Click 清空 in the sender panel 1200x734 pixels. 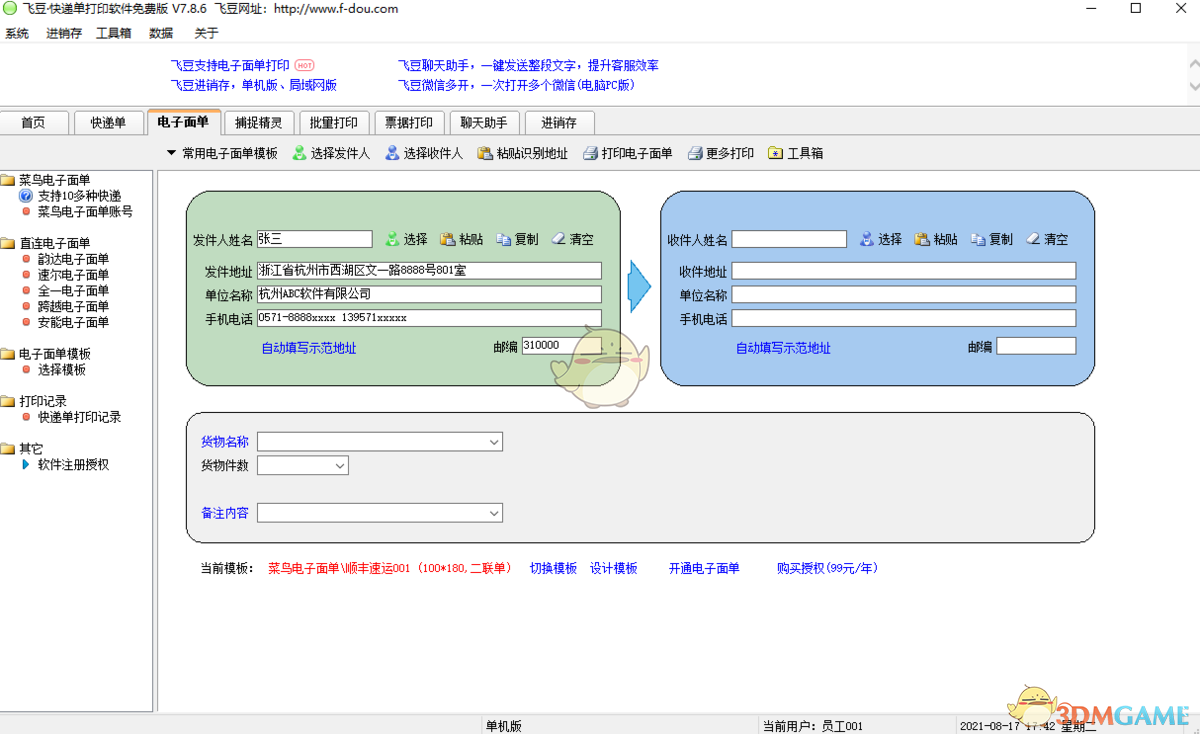(x=559, y=240)
